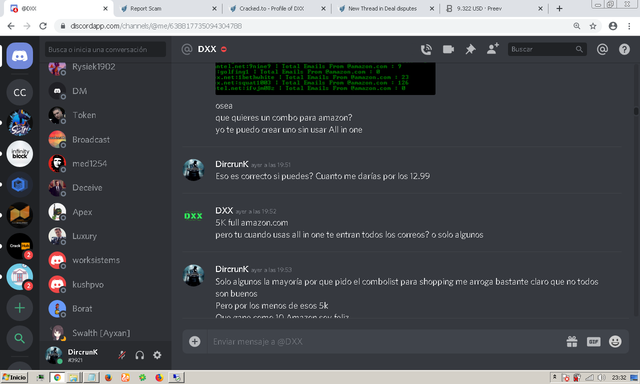The height and width of the screenshot is (384, 640).
Task: Attach a file with plus button
Action: point(195,342)
